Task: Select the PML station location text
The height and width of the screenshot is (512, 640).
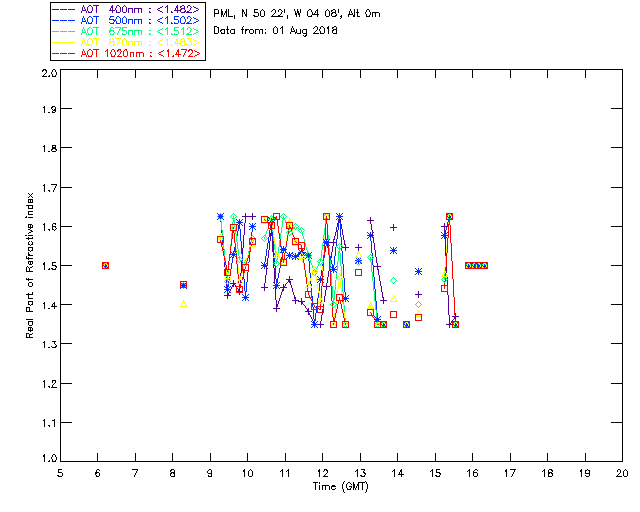Action: (297, 14)
